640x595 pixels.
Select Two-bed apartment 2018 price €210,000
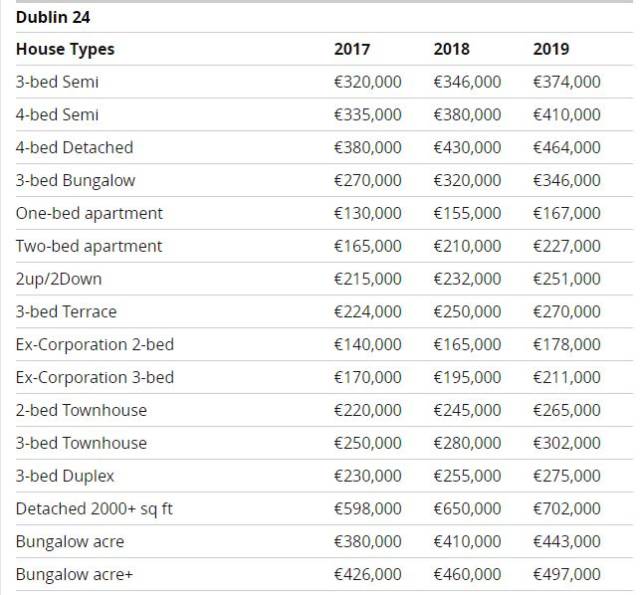click(467, 246)
